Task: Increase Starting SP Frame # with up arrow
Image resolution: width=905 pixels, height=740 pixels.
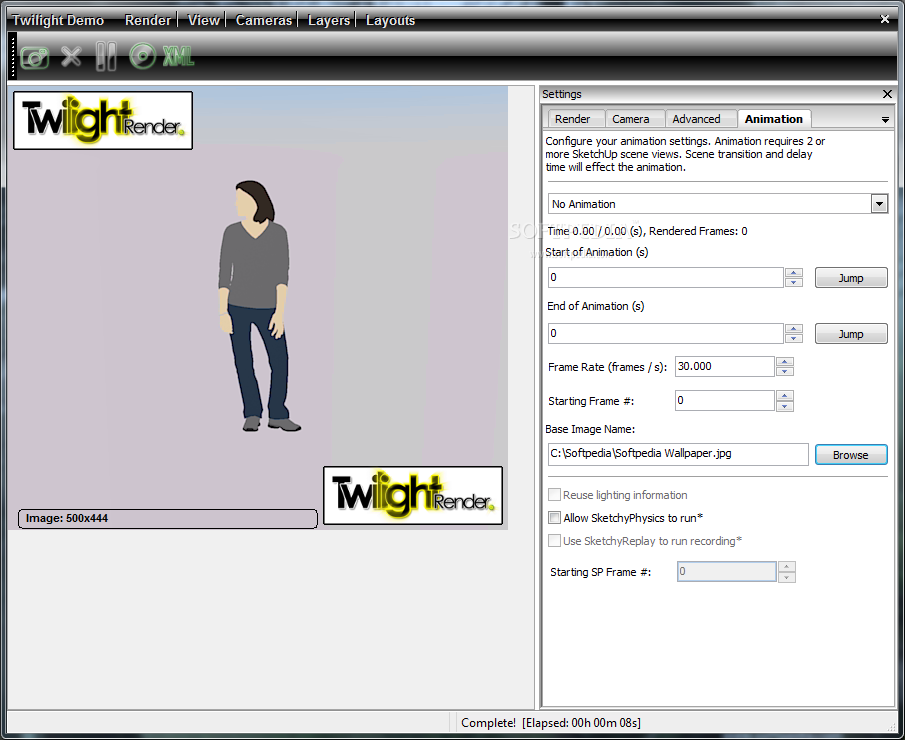Action: [x=787, y=567]
